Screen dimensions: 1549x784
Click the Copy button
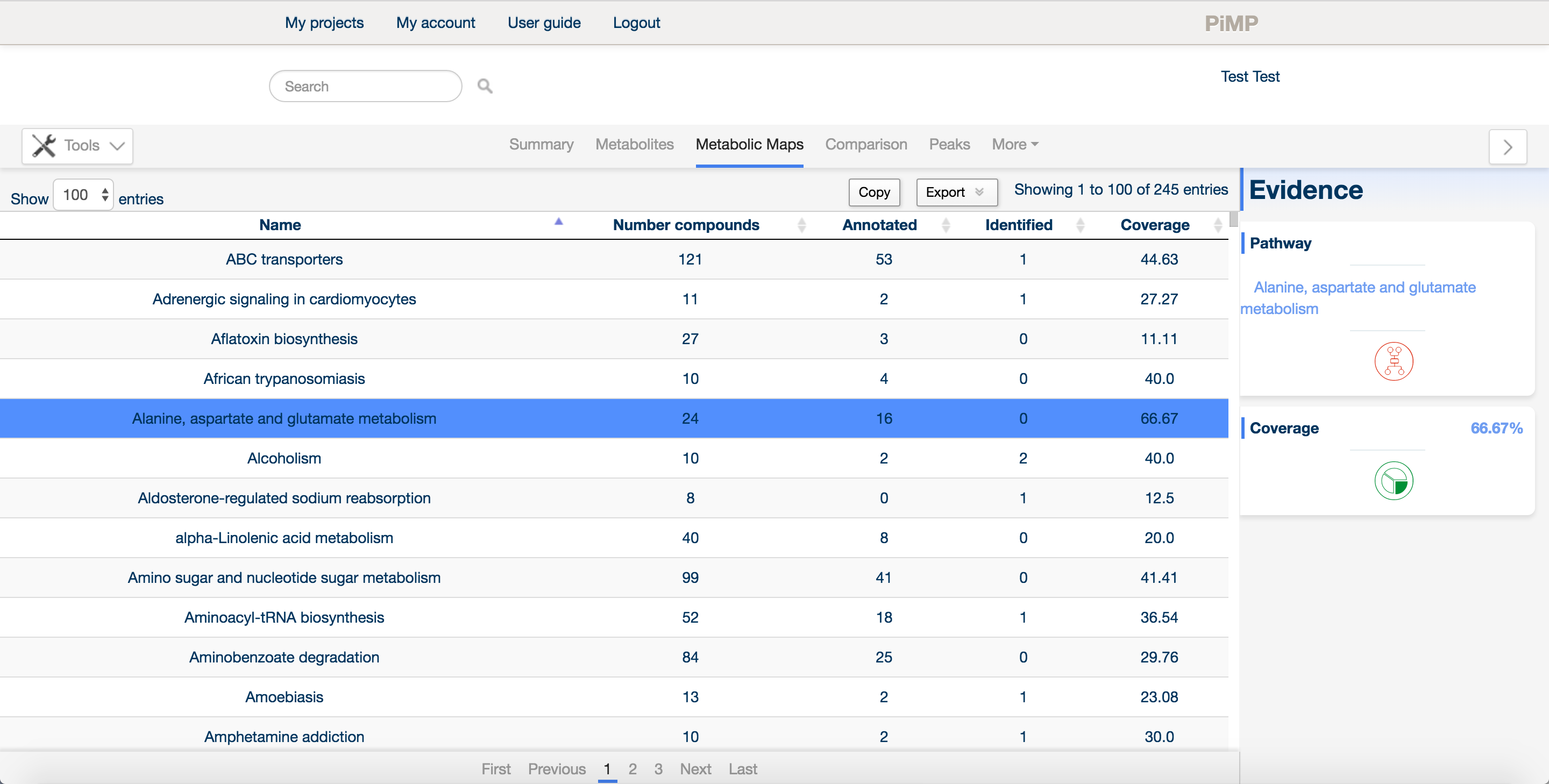873,193
